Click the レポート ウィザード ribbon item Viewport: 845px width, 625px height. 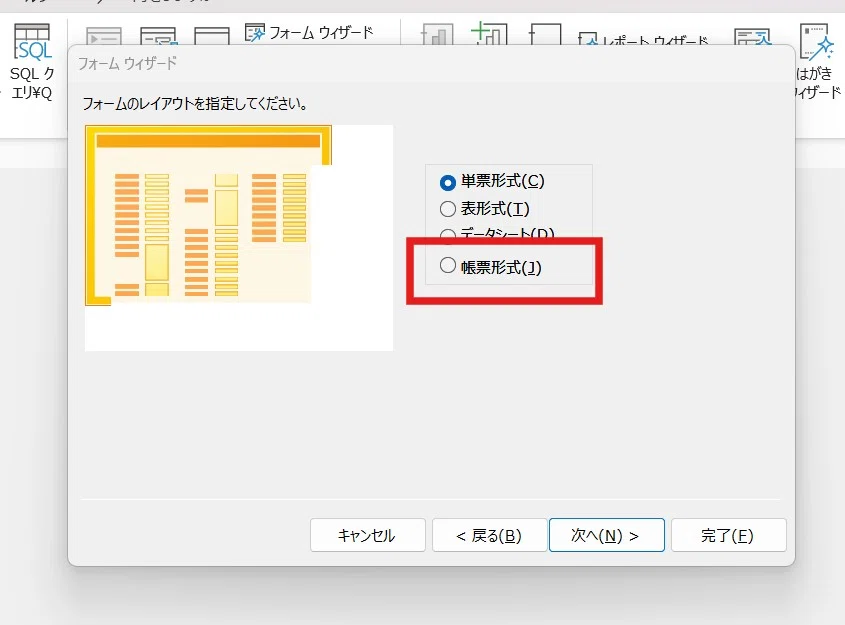tap(643, 39)
